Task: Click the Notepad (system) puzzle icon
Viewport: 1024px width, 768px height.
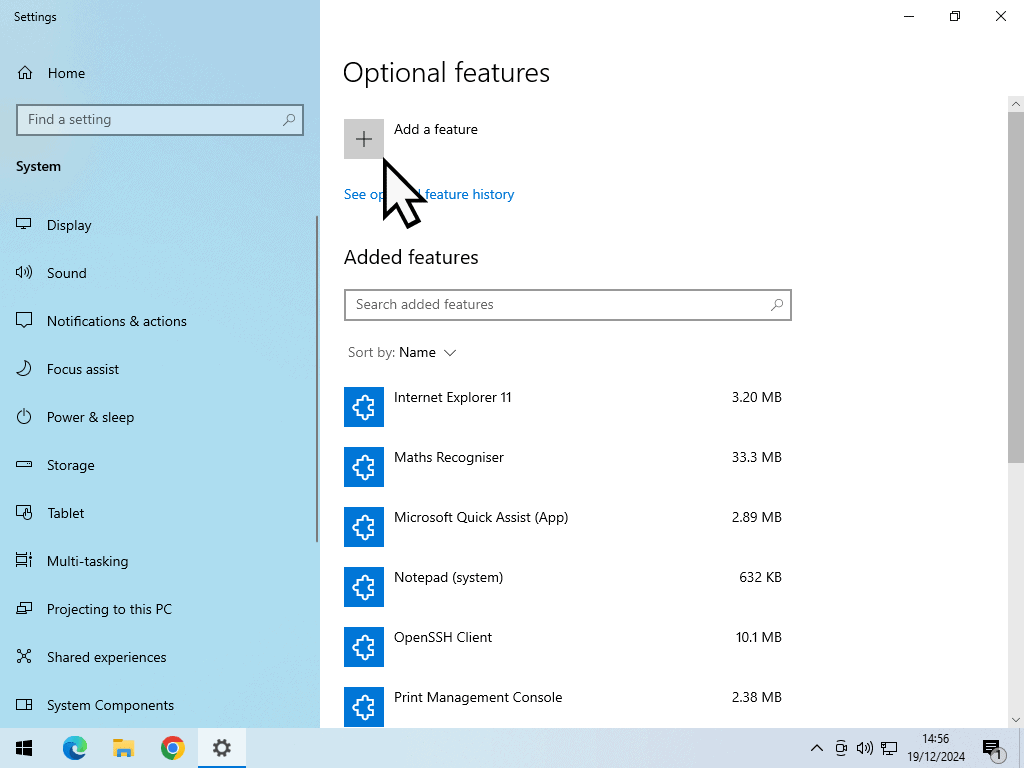Action: (x=364, y=587)
